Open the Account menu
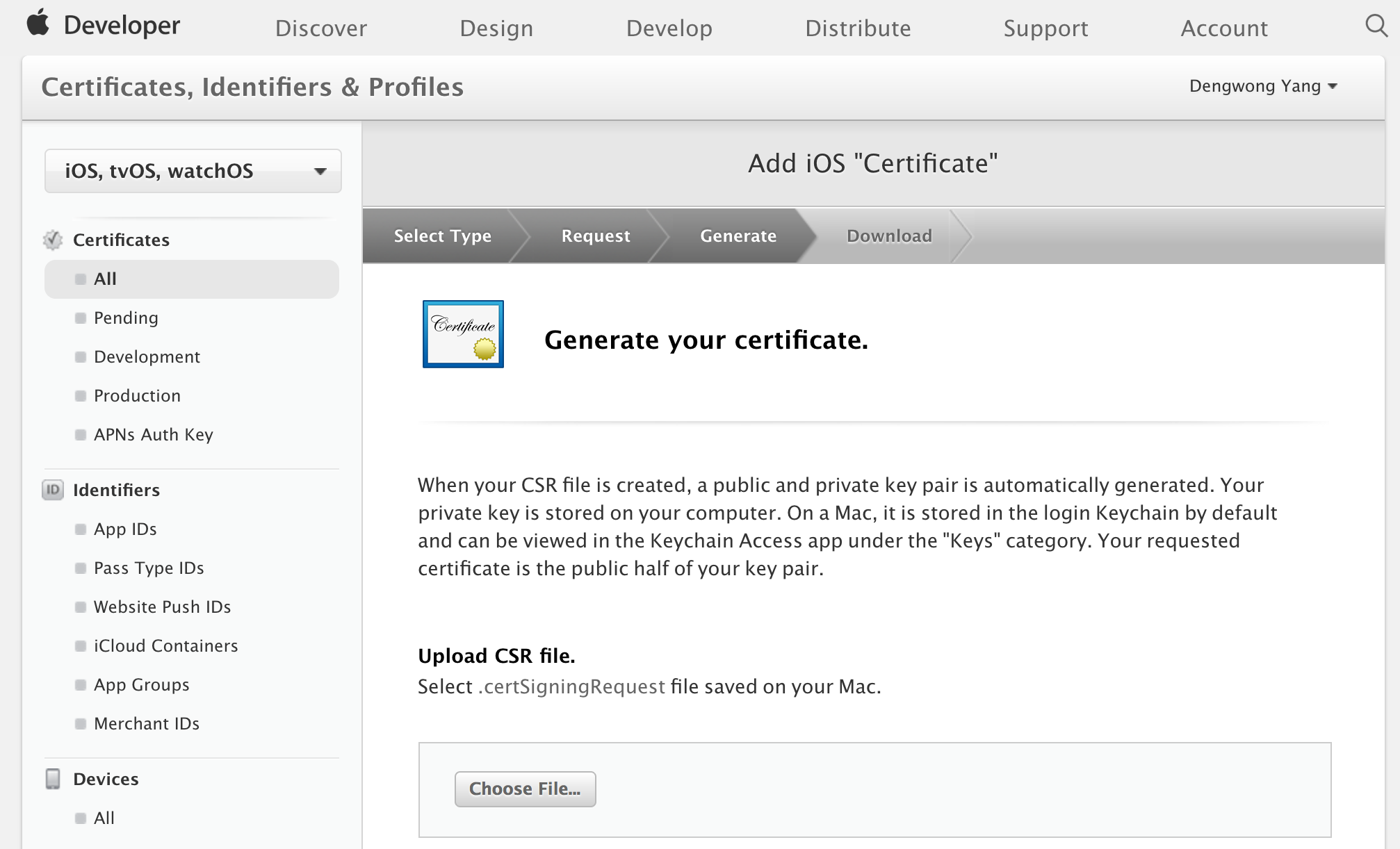The image size is (1400, 849). (1224, 28)
